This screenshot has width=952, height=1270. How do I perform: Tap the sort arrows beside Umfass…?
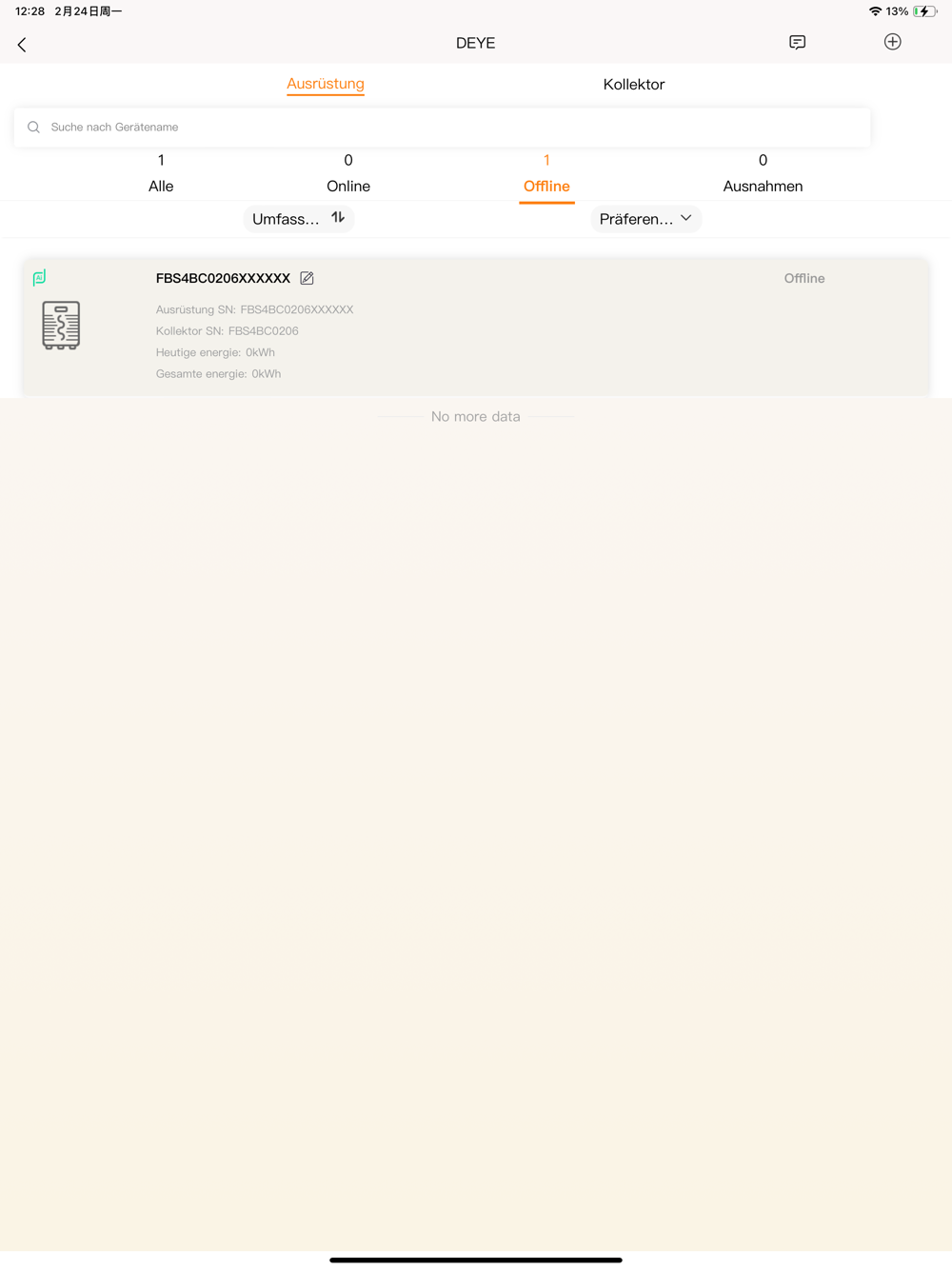[338, 218]
